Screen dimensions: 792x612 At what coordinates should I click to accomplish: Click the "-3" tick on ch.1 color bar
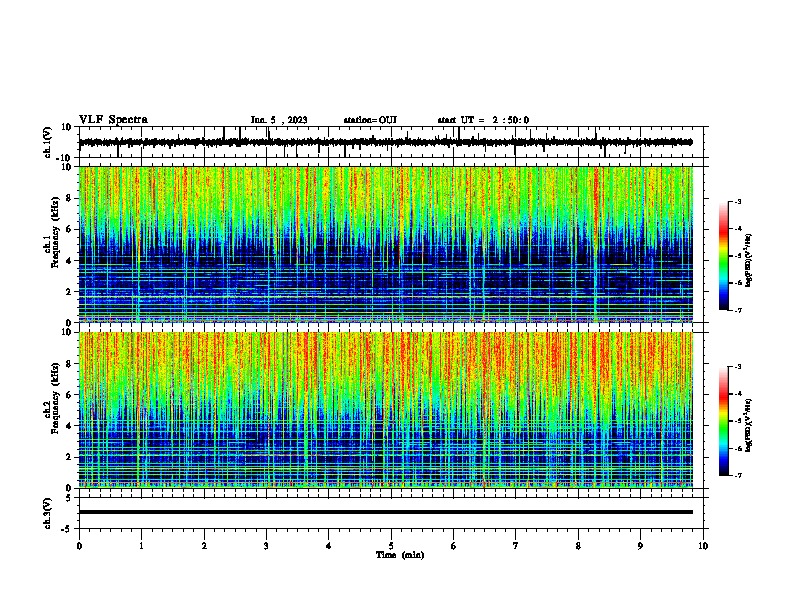pyautogui.click(x=738, y=202)
